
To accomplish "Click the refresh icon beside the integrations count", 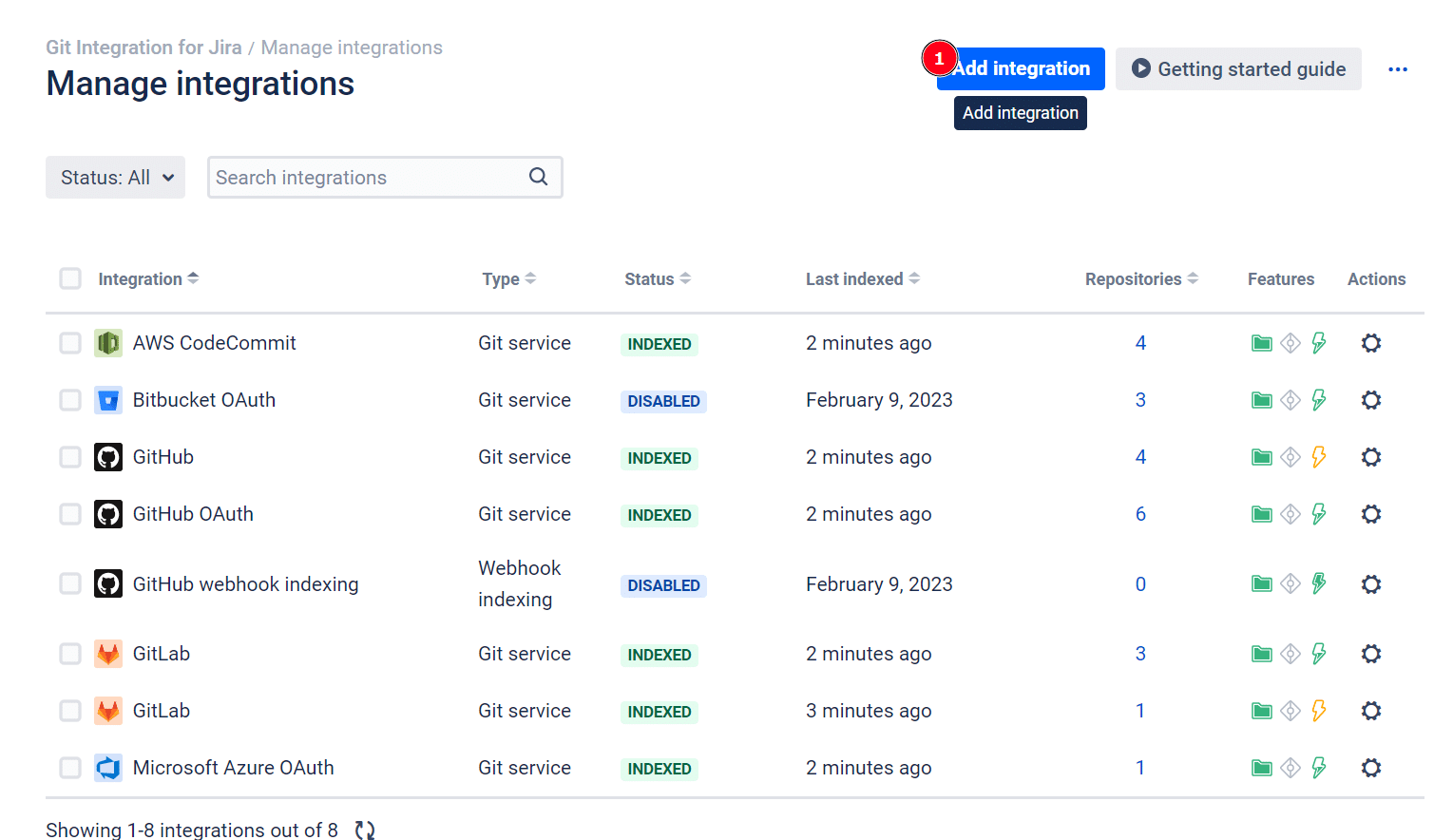I will point(365,830).
